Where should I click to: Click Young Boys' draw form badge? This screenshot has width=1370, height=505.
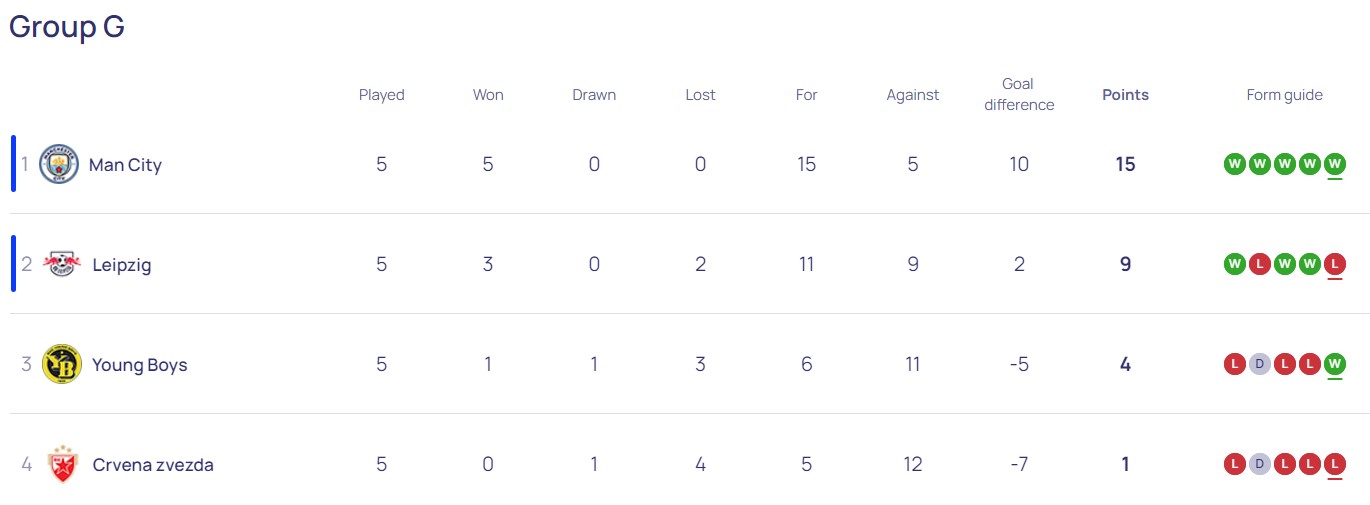(1259, 364)
